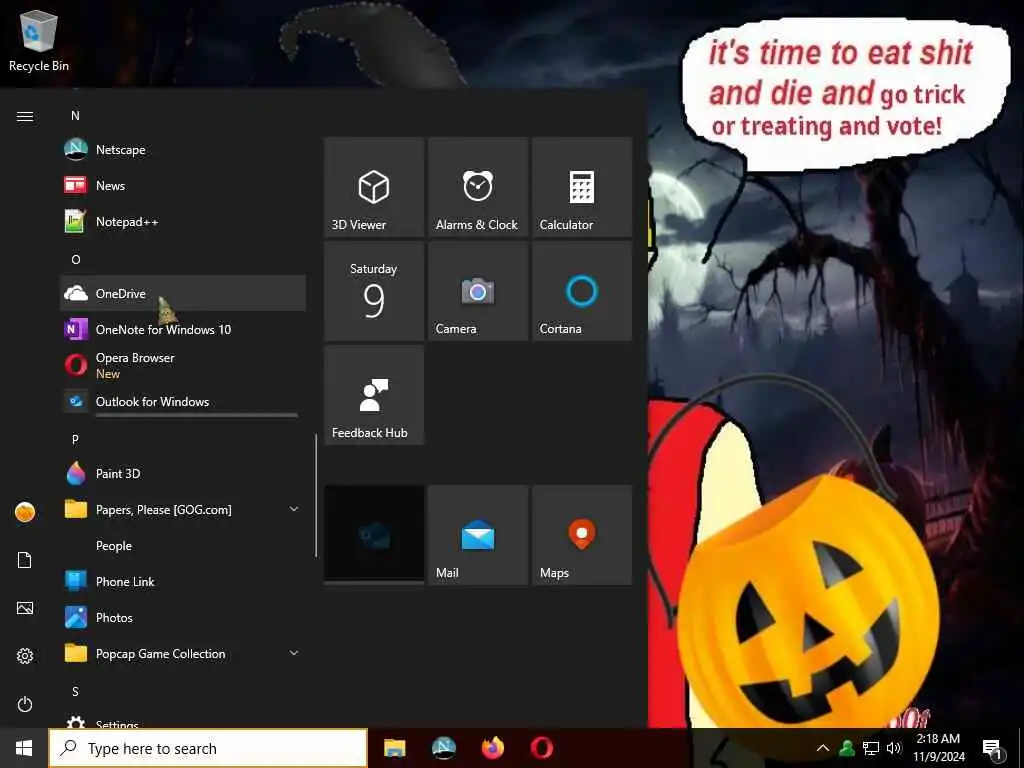Open the Calculator tile
Screen dimensions: 1024x768
582,187
